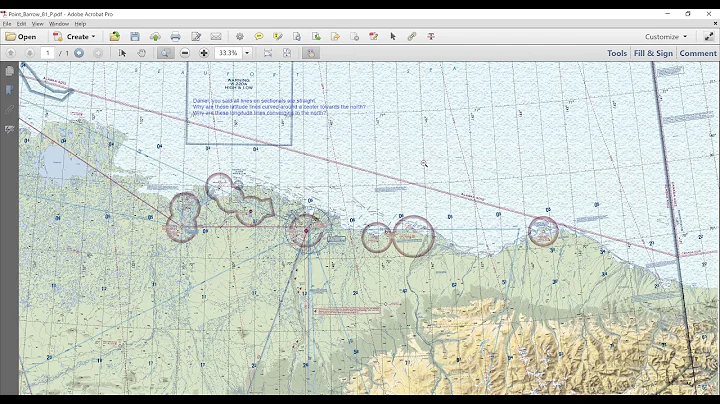
Task: Click the red strikethrough text icon
Action: pyautogui.click(x=431, y=37)
